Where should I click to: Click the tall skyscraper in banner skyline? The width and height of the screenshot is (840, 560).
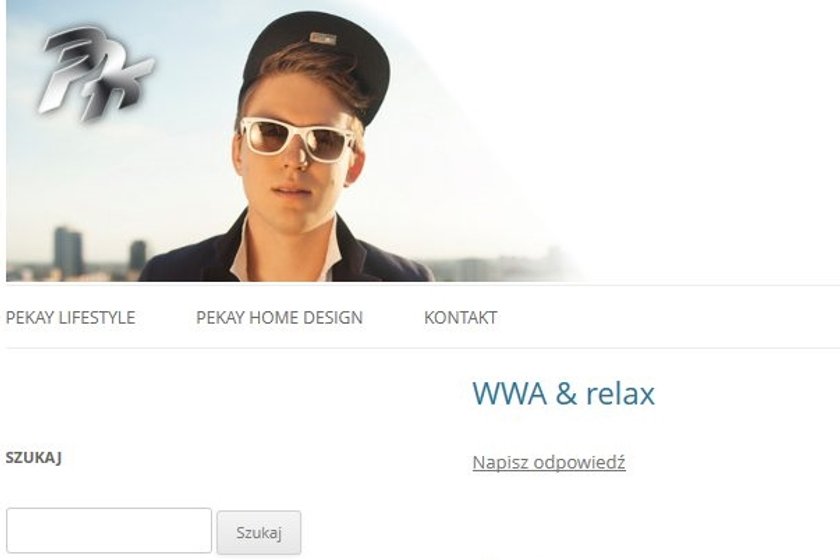pyautogui.click(x=69, y=251)
